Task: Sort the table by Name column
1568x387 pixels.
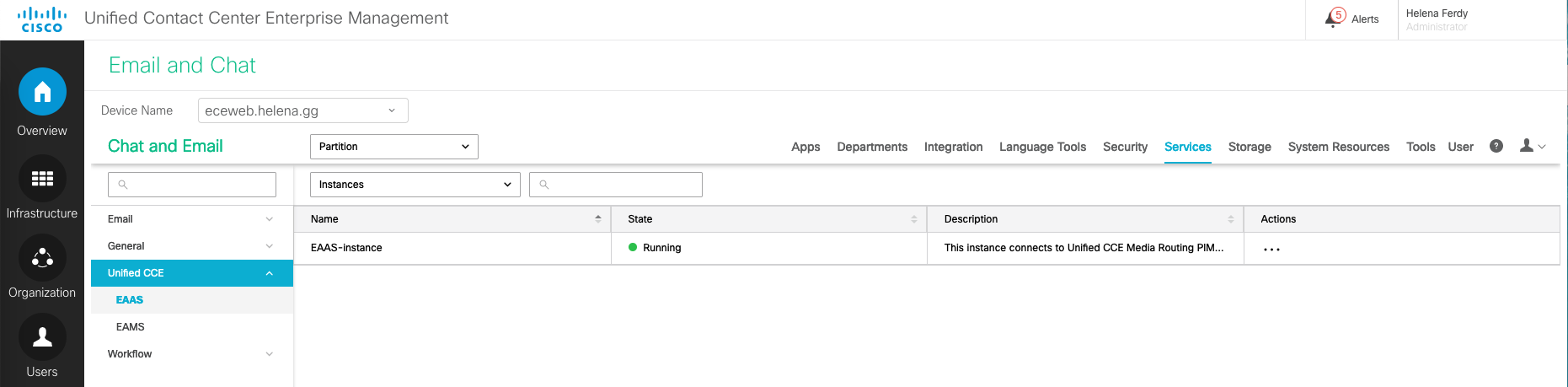Action: coord(597,219)
